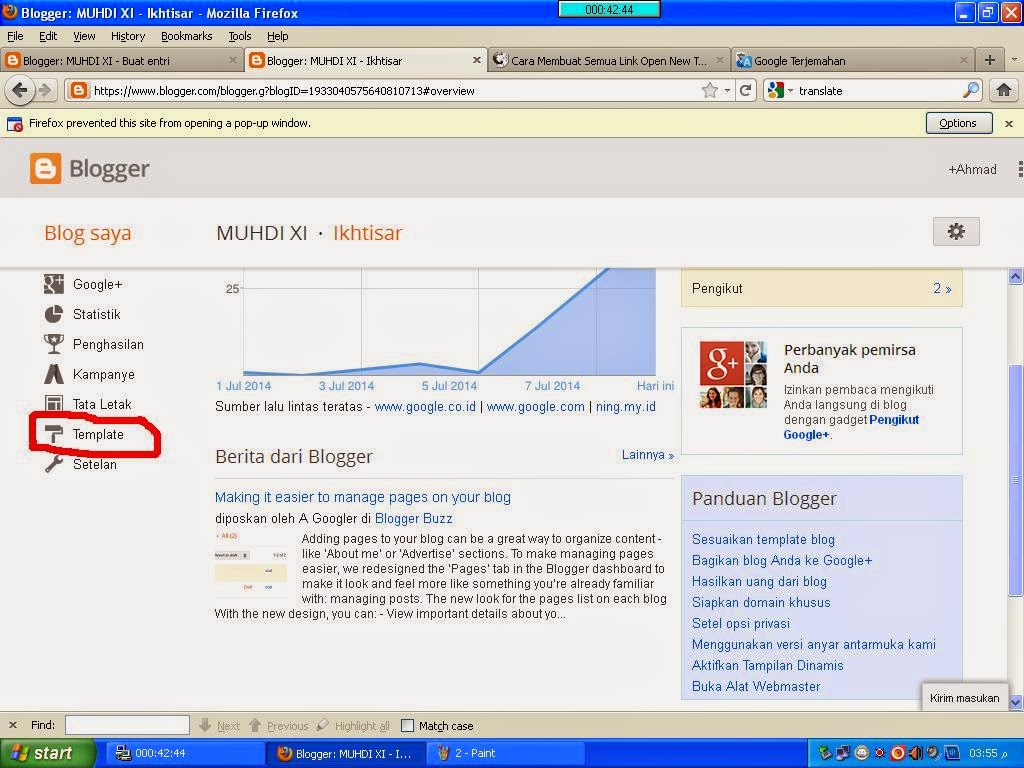Enable the Match case checkbox
1024x768 pixels.
(407, 726)
